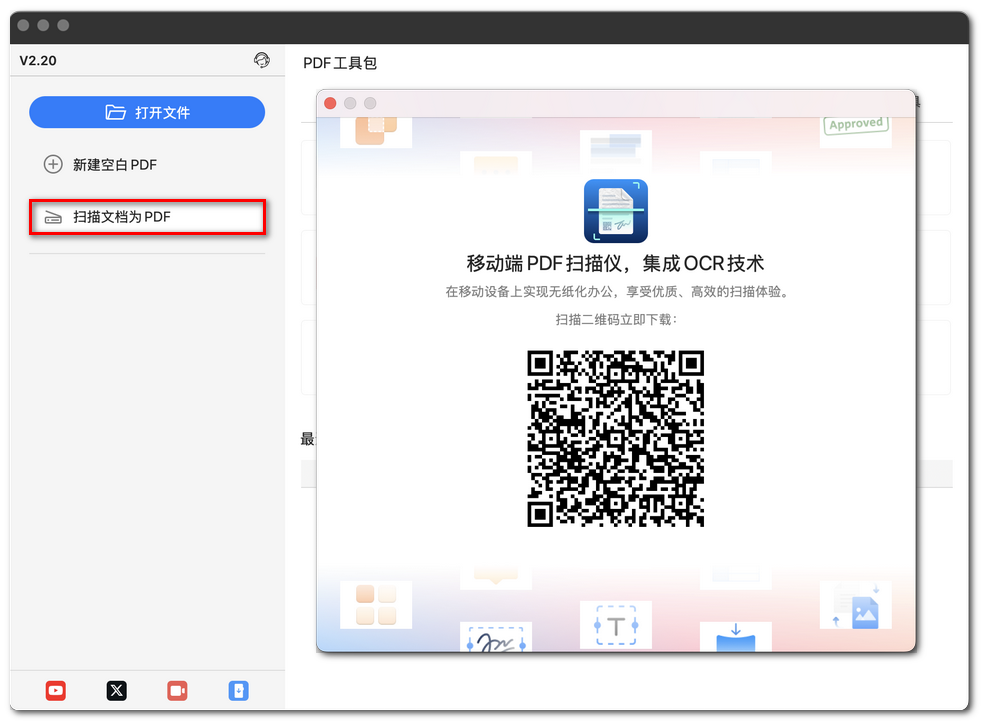
Task: Click the V2.20 version label
Action: (x=38, y=60)
